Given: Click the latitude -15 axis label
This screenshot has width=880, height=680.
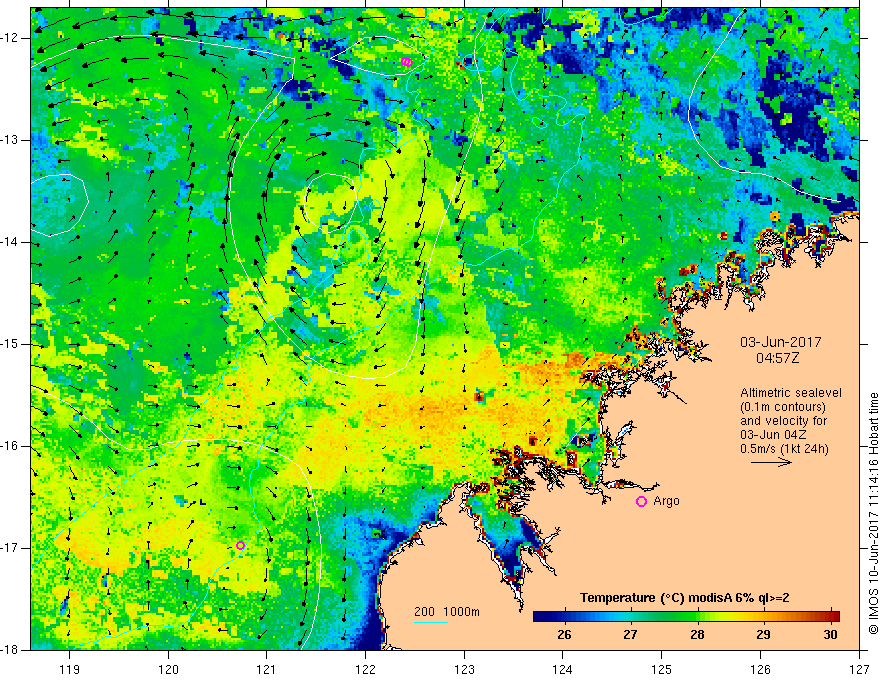Looking at the screenshot, I should 11,344.
